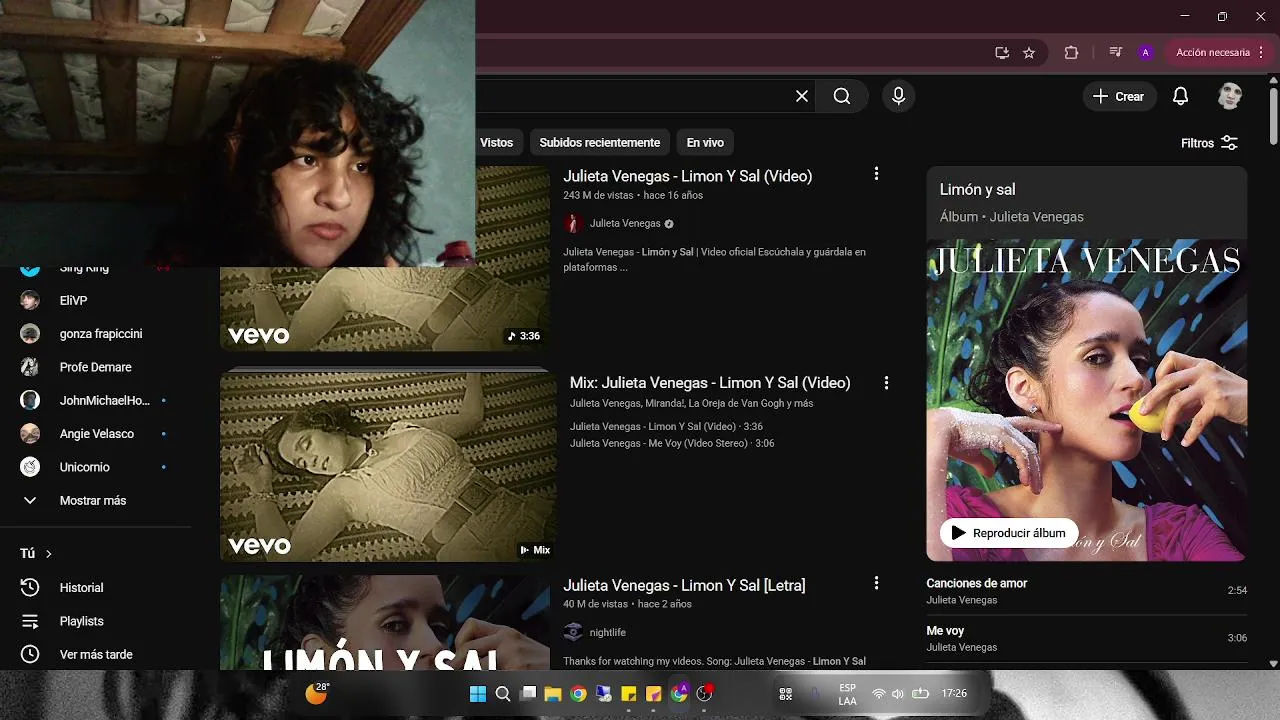Play the LIMÓN Y SAL lyric thumbnail

point(385,622)
